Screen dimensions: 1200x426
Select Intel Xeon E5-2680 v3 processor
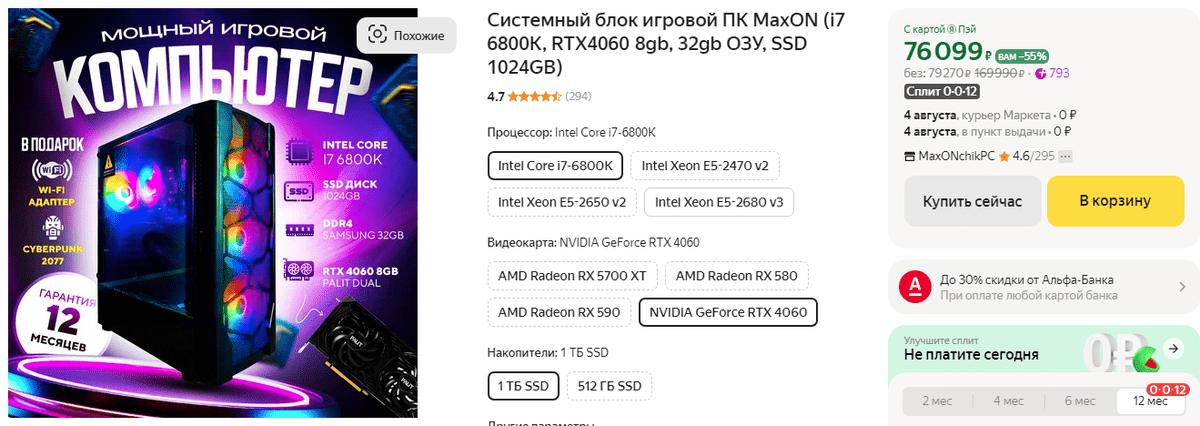point(719,202)
